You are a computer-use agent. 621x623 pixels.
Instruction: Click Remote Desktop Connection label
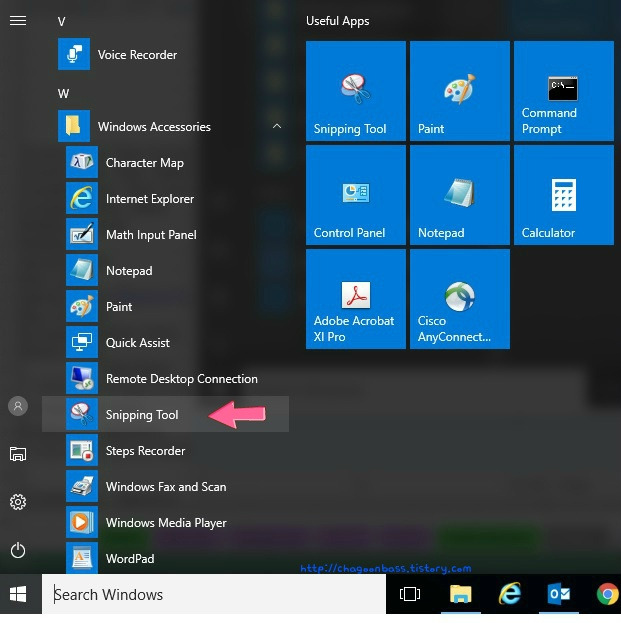(182, 379)
